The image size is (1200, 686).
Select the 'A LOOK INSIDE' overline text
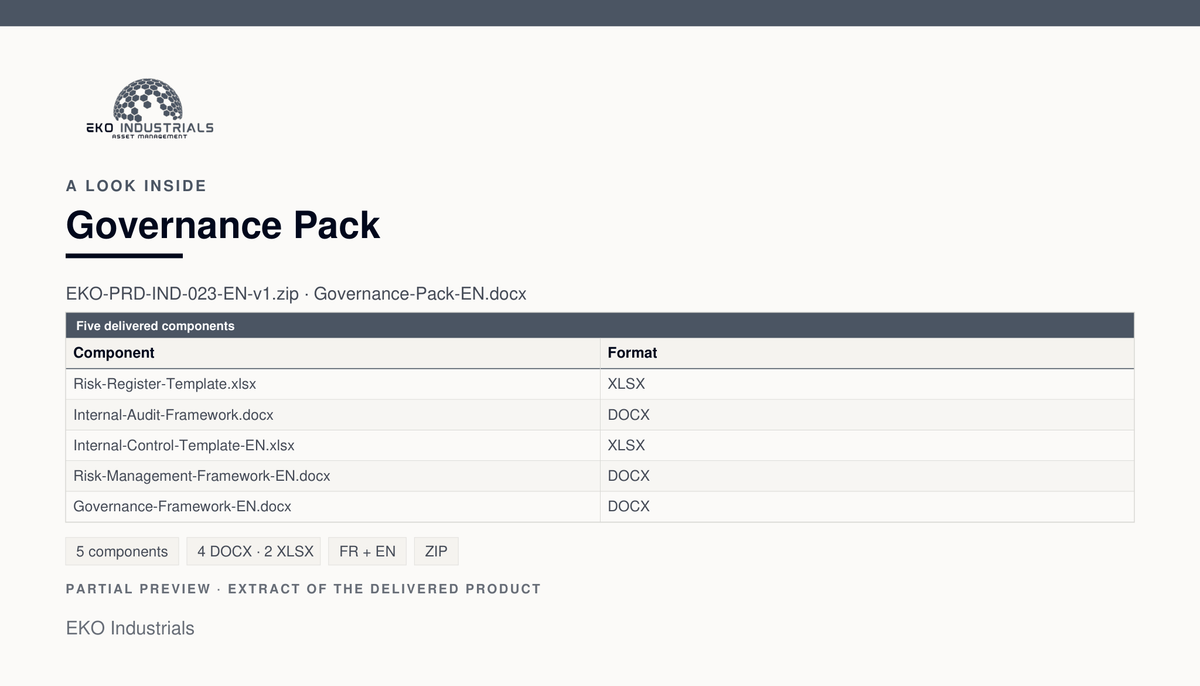tap(136, 186)
